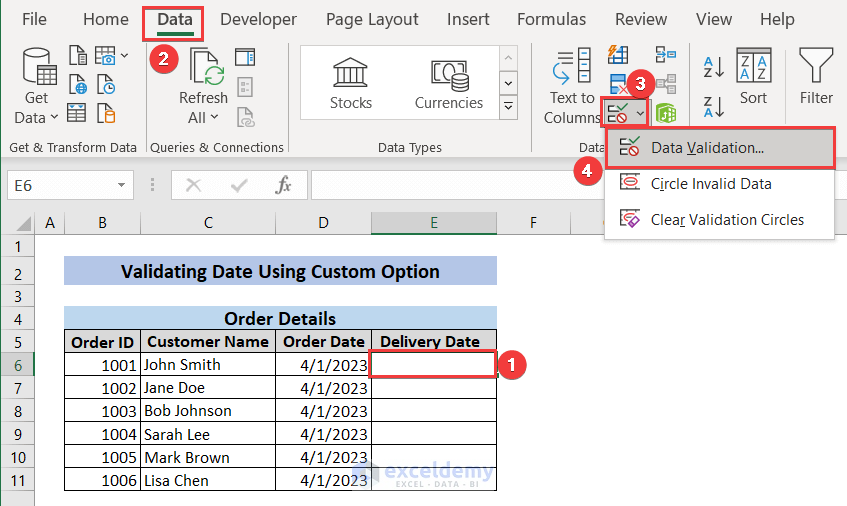This screenshot has height=506, width=847.
Task: Select cell E6 under Delivery Date
Action: pyautogui.click(x=433, y=365)
